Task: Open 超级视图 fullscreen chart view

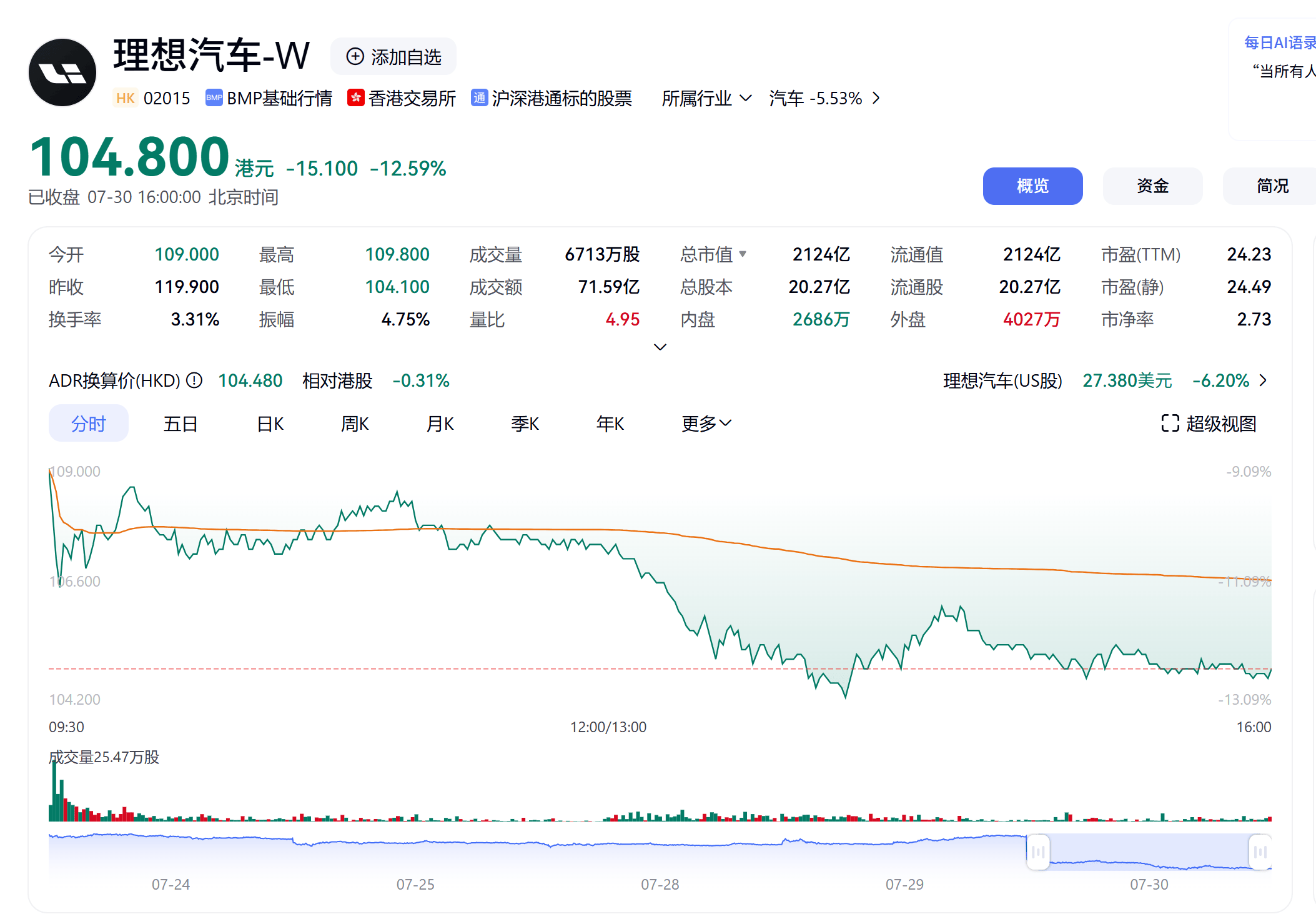Action: coord(1209,424)
